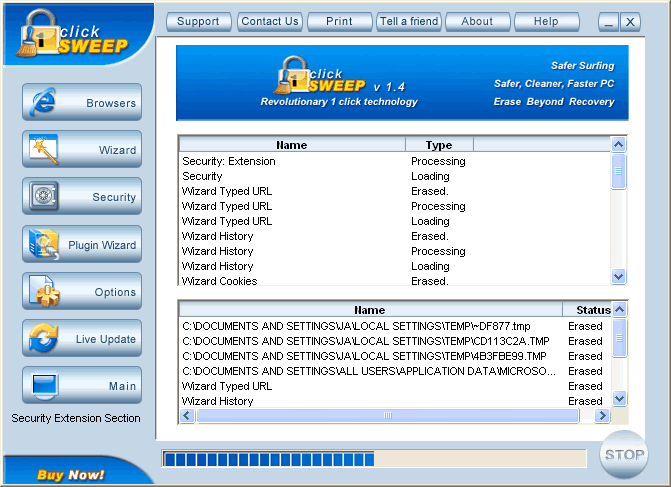Select the Wizard Typed URL row marked Erased. in the upper list
Screen dimensions: 671x487
(395, 191)
